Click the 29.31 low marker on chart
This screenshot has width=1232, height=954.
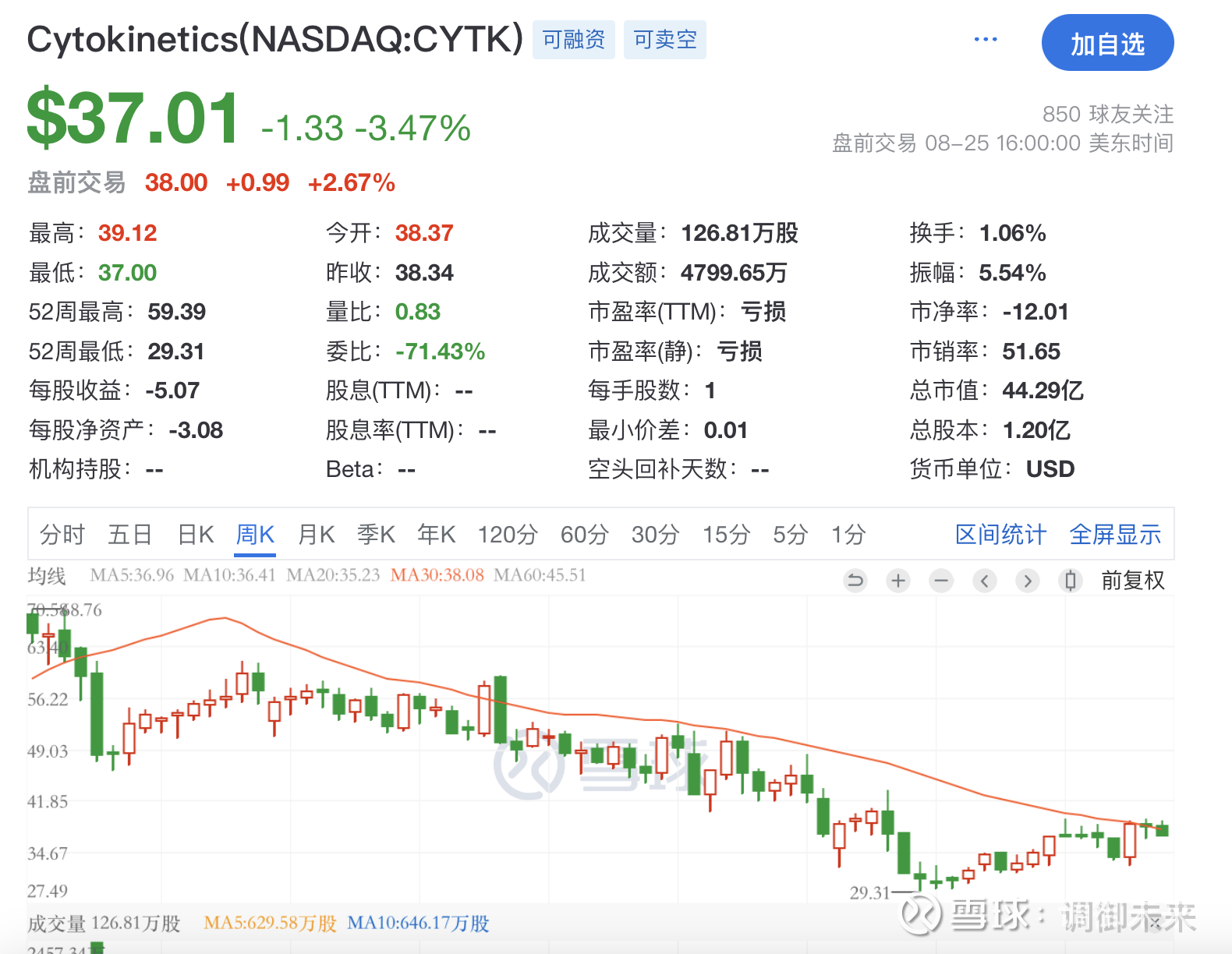869,892
